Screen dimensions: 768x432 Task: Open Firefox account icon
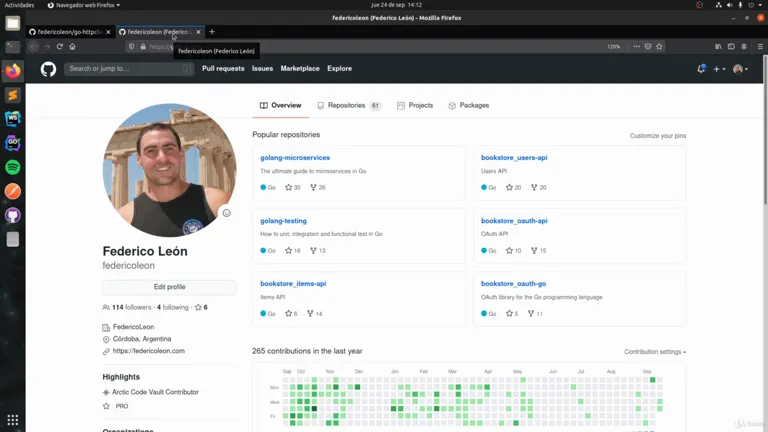pyautogui.click(x=744, y=47)
